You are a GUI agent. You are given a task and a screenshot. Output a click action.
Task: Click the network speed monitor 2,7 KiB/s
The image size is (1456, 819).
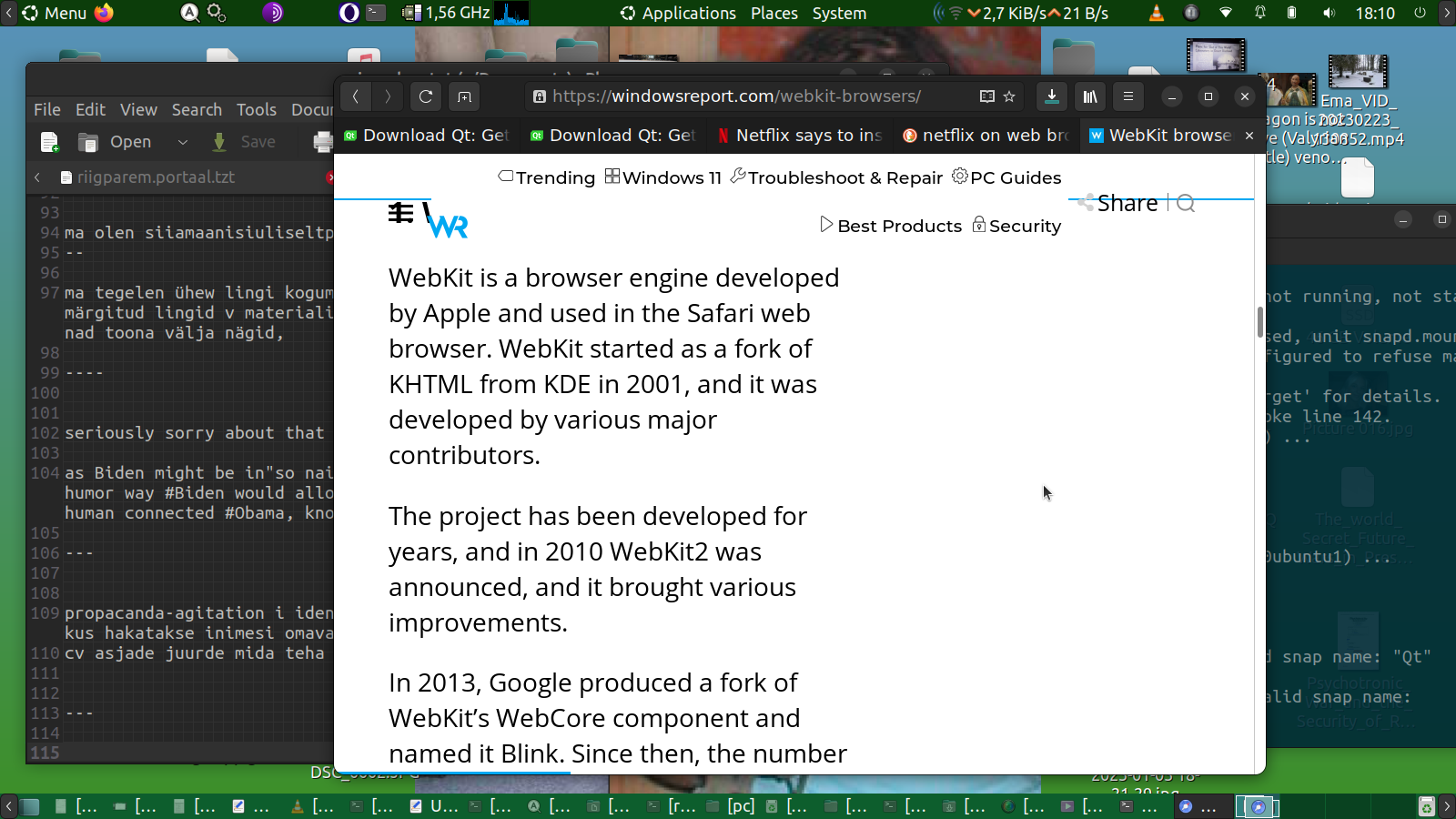click(x=1020, y=13)
